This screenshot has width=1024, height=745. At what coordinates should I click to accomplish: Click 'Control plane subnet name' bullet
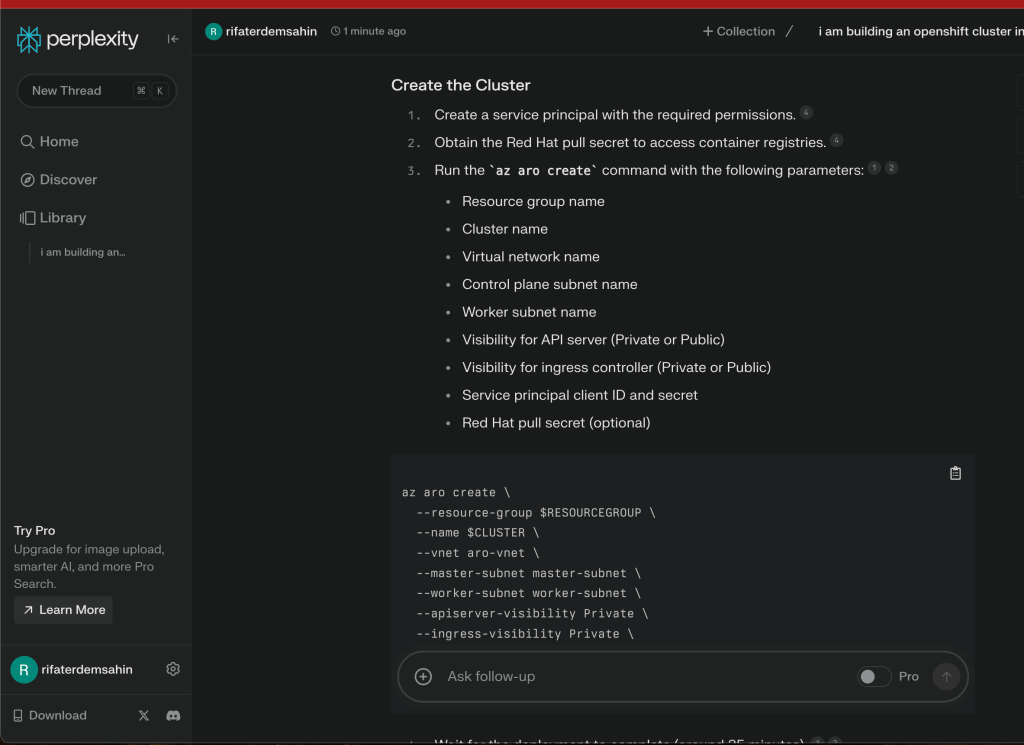pos(549,284)
